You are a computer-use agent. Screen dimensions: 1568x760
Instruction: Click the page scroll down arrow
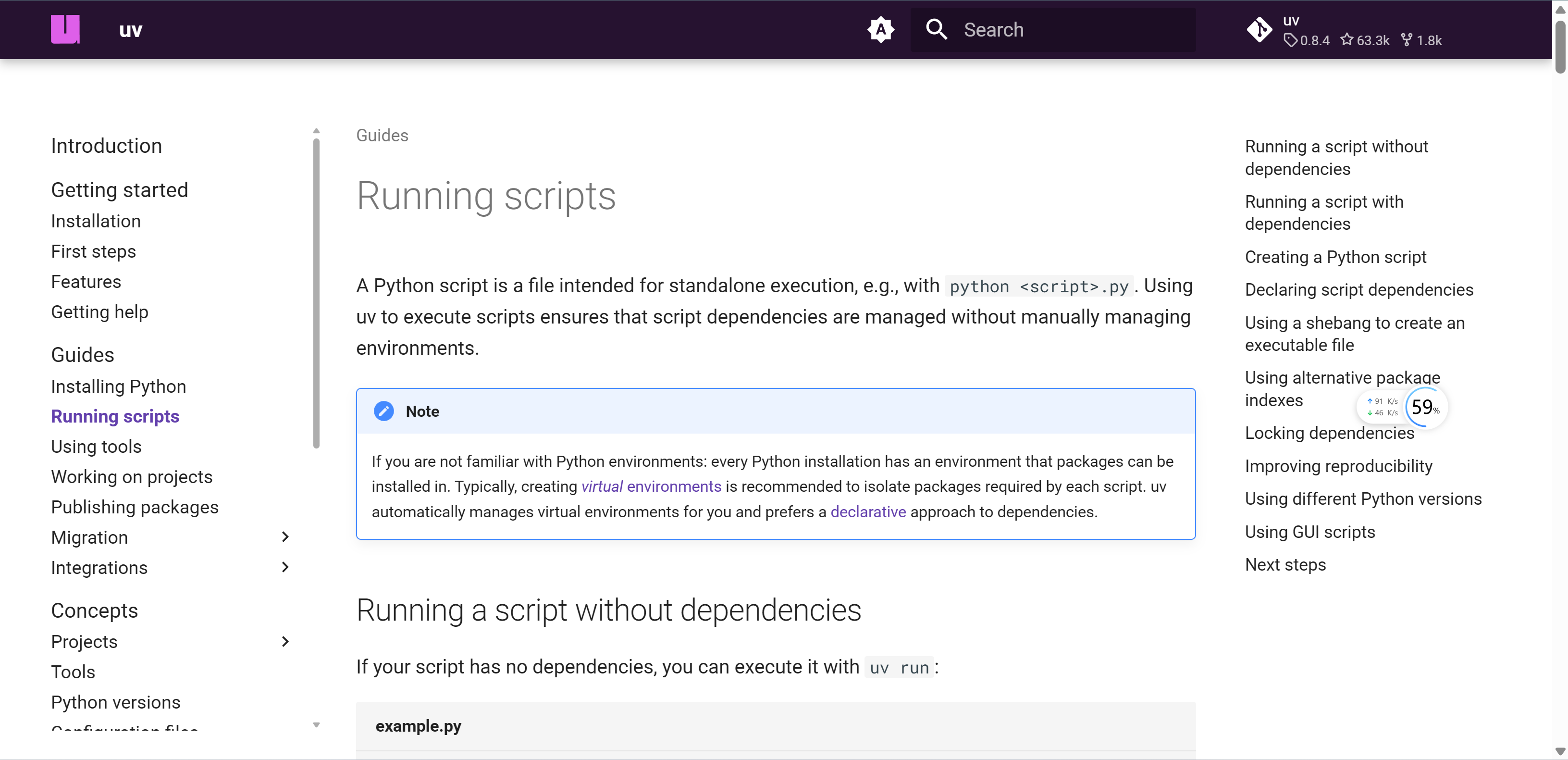click(x=1560, y=751)
